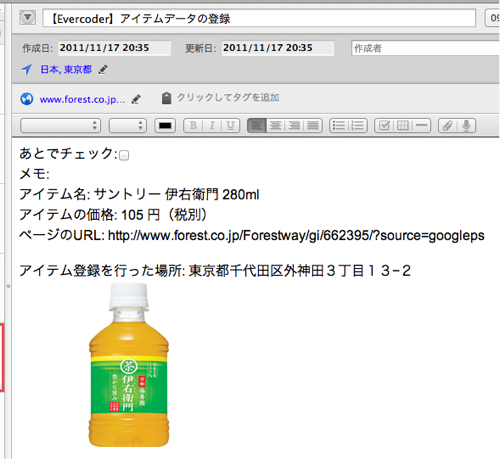Open the black text color swatch
The height and width of the screenshot is (459, 500).
(165, 126)
